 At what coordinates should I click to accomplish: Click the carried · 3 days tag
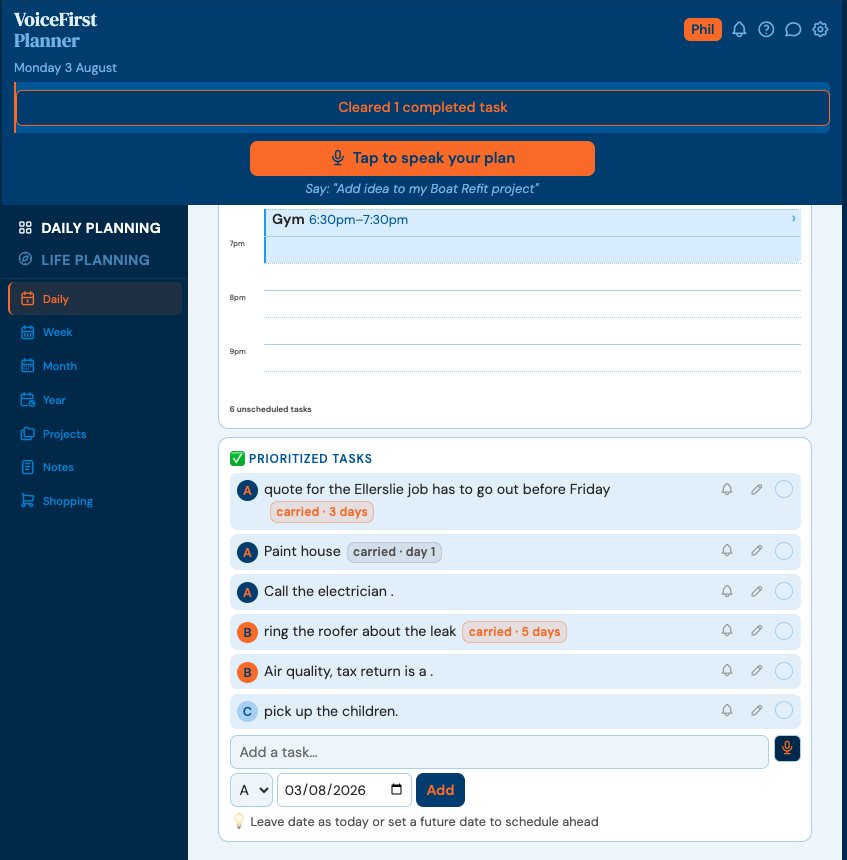coord(321,512)
